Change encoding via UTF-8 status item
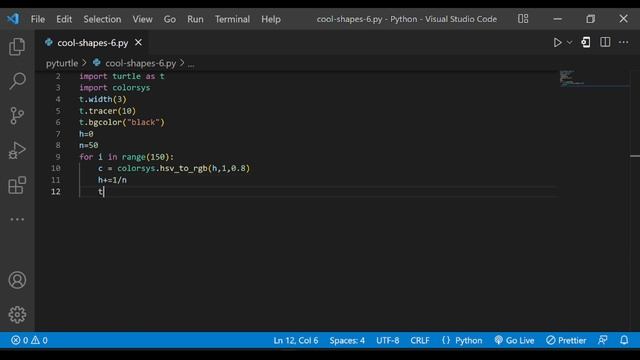 click(388, 340)
